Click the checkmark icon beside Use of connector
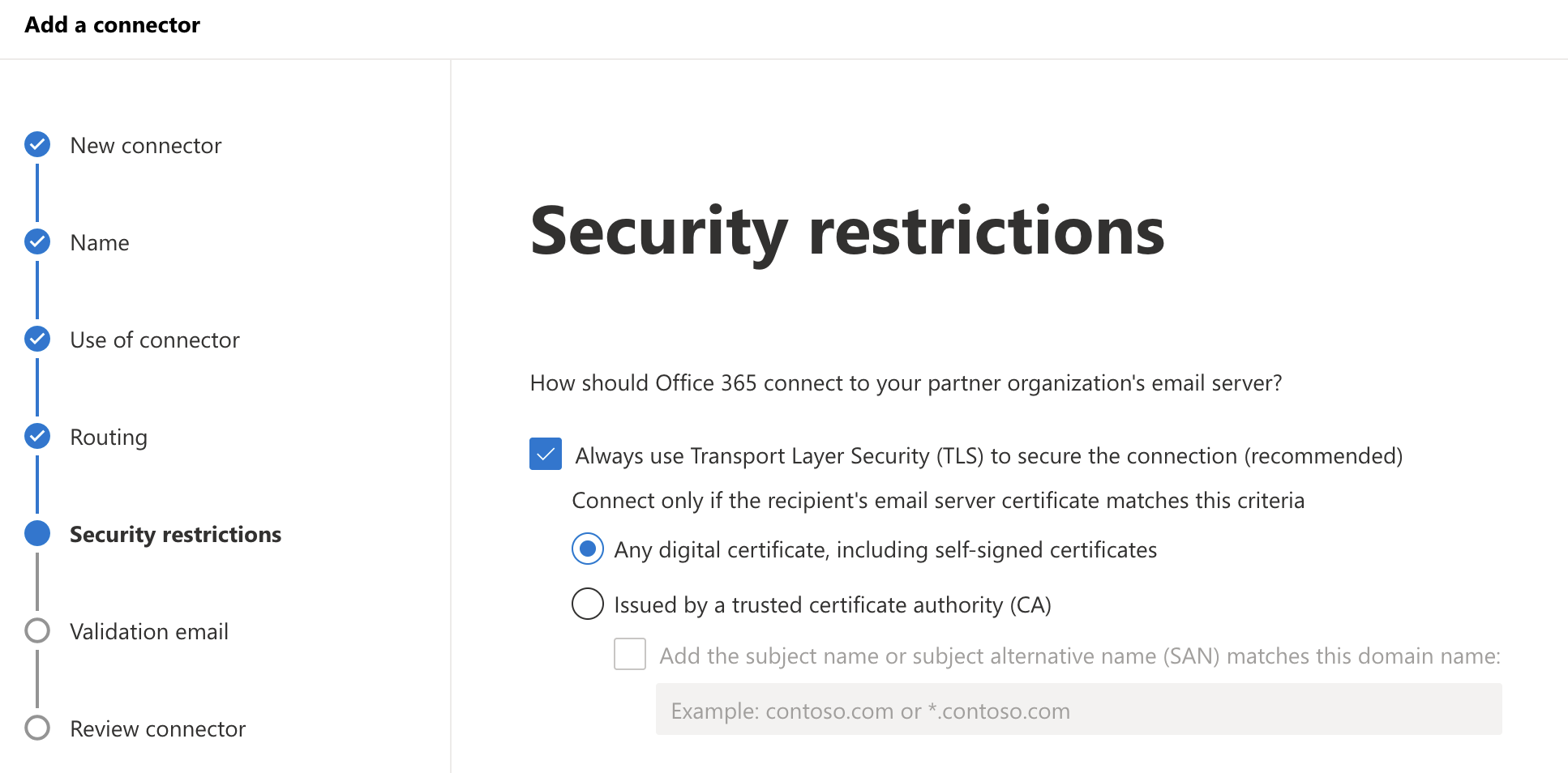This screenshot has width=1568, height=773. point(37,340)
